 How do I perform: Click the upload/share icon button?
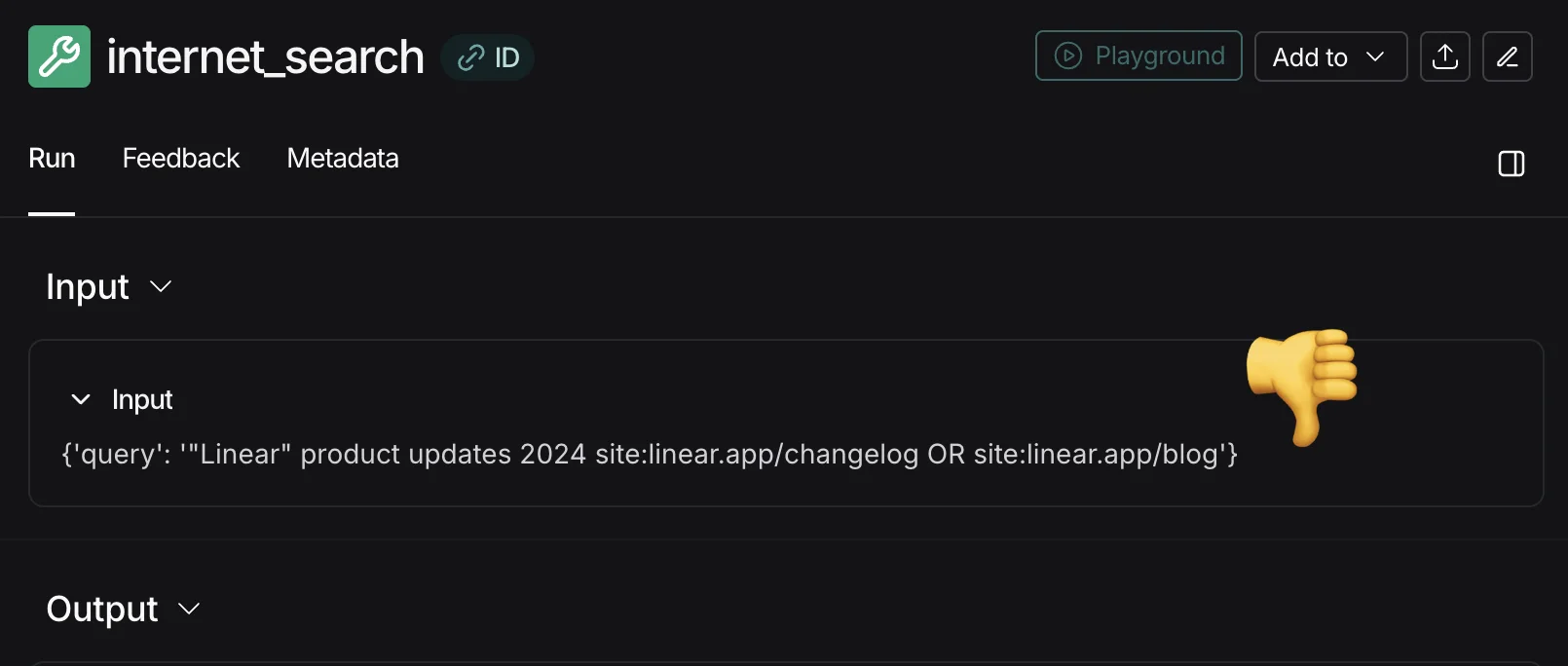[1445, 56]
